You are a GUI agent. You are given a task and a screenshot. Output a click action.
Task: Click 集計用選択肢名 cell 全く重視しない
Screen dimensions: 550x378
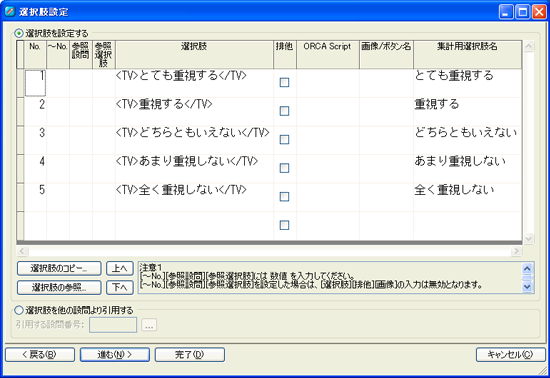point(468,197)
